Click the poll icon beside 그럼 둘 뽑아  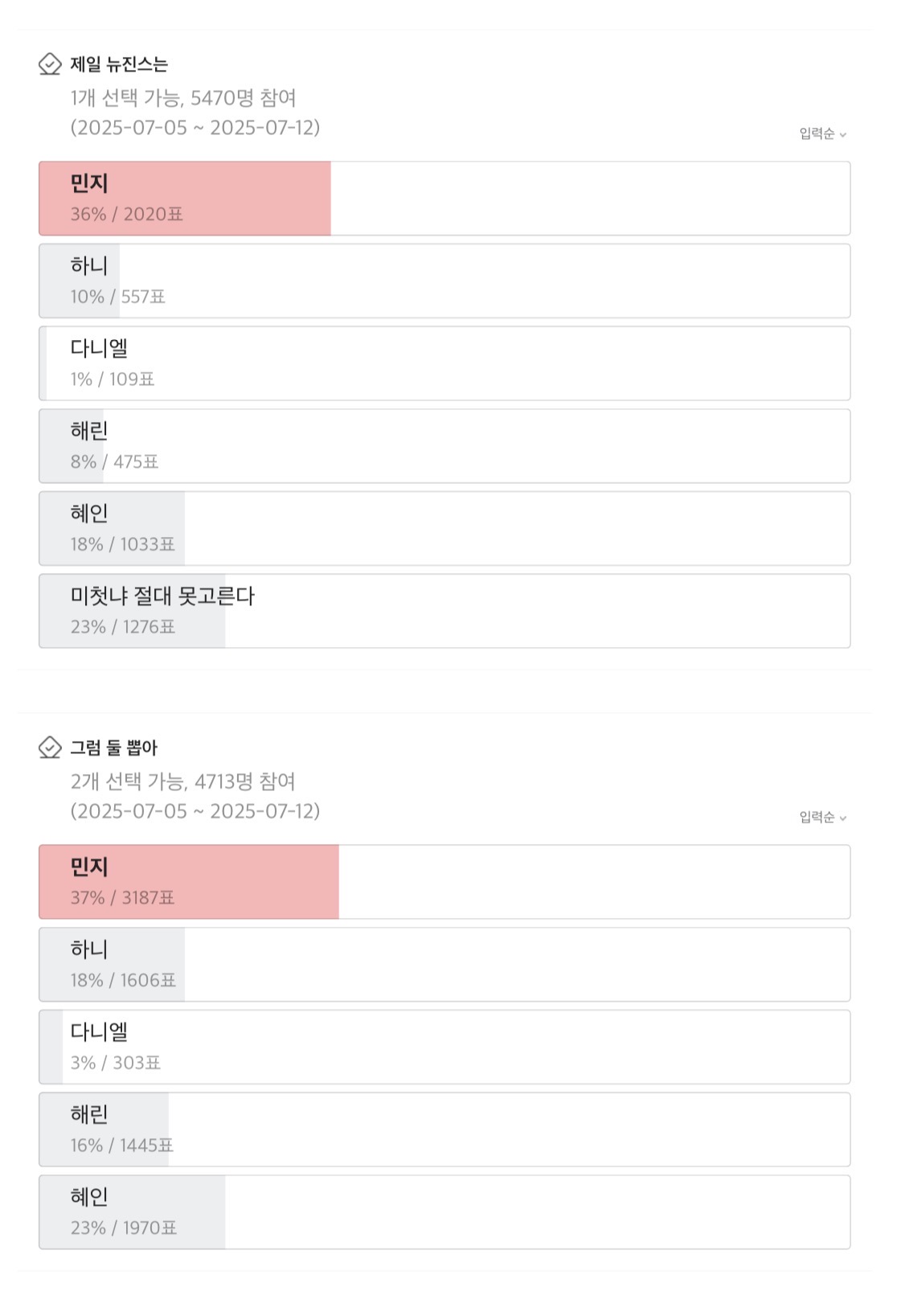click(50, 748)
